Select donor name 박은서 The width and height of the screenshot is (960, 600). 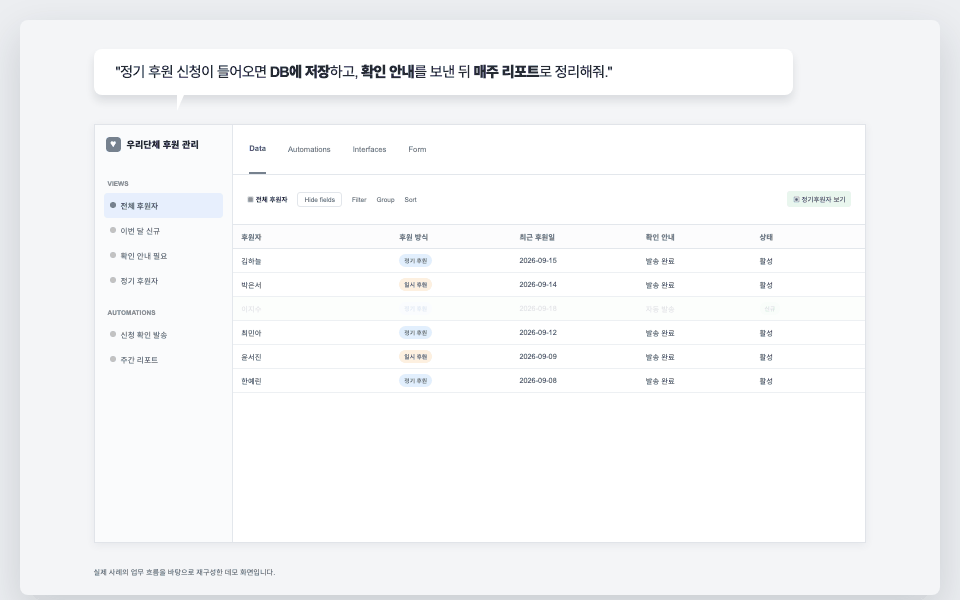click(x=251, y=285)
